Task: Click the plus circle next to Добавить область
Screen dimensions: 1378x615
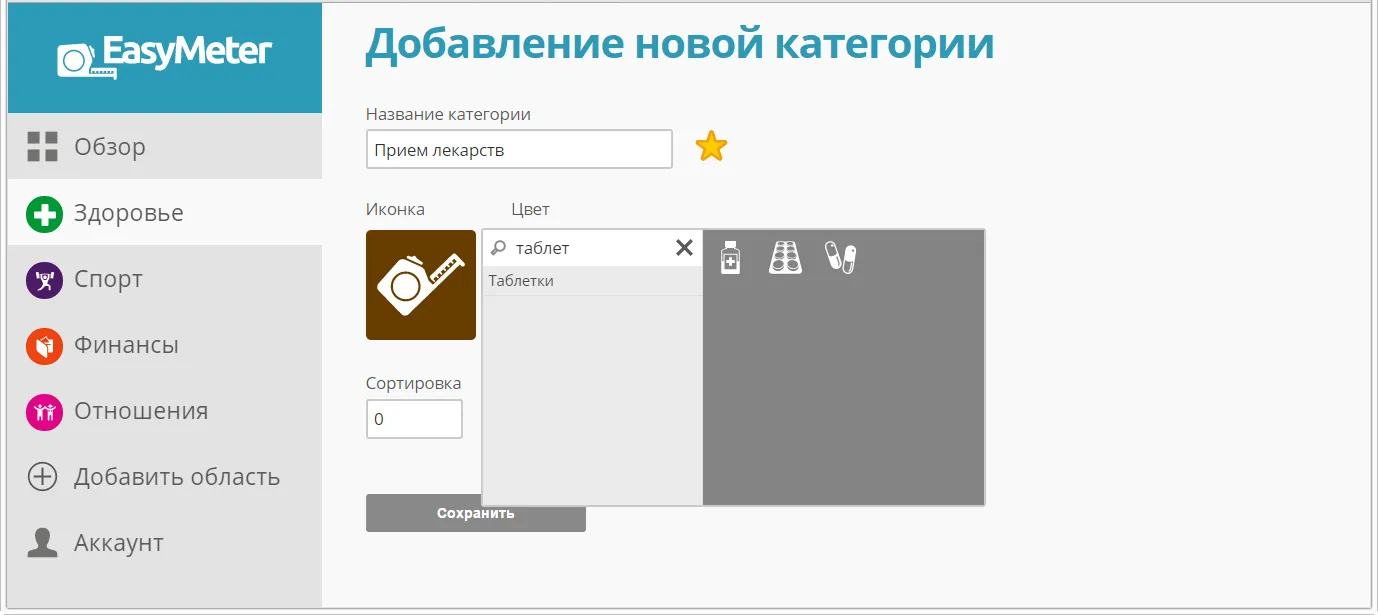Action: tap(42, 477)
